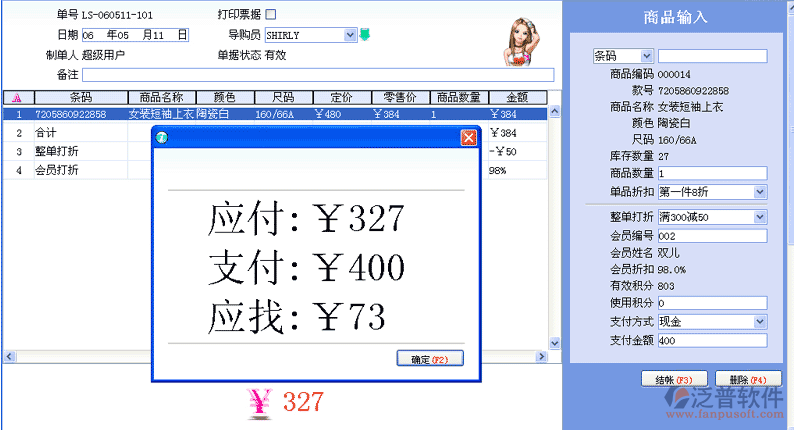Click the 条码 column header
Image resolution: width=794 pixels, height=430 pixels.
coord(81,98)
